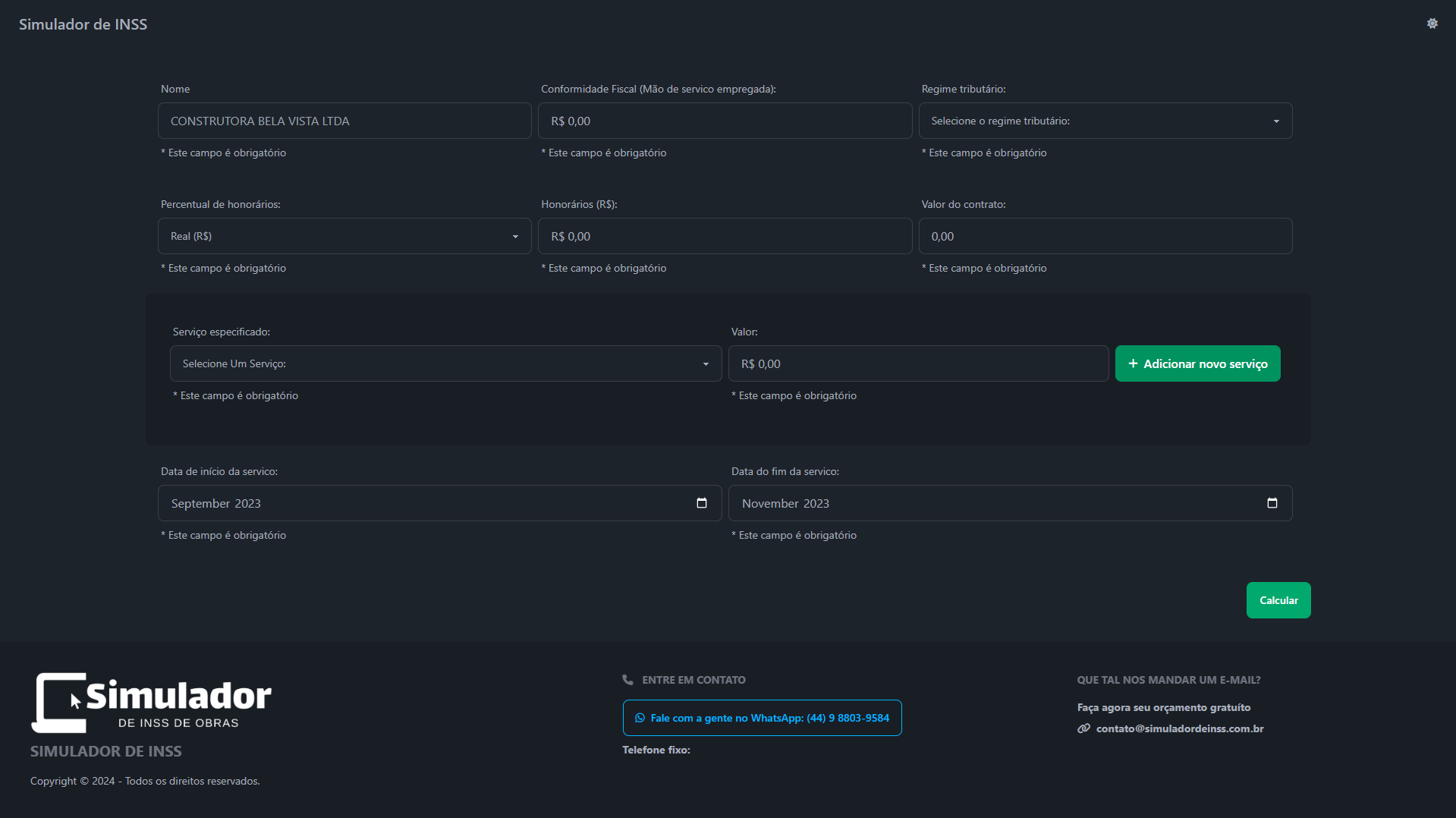Open the WhatsApp contact link
The width and height of the screenshot is (1456, 818).
762,718
